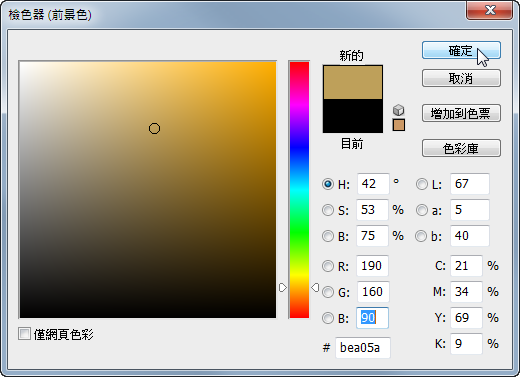Click the left hue slider arrow handle
The width and height of the screenshot is (520, 377).
point(283,287)
